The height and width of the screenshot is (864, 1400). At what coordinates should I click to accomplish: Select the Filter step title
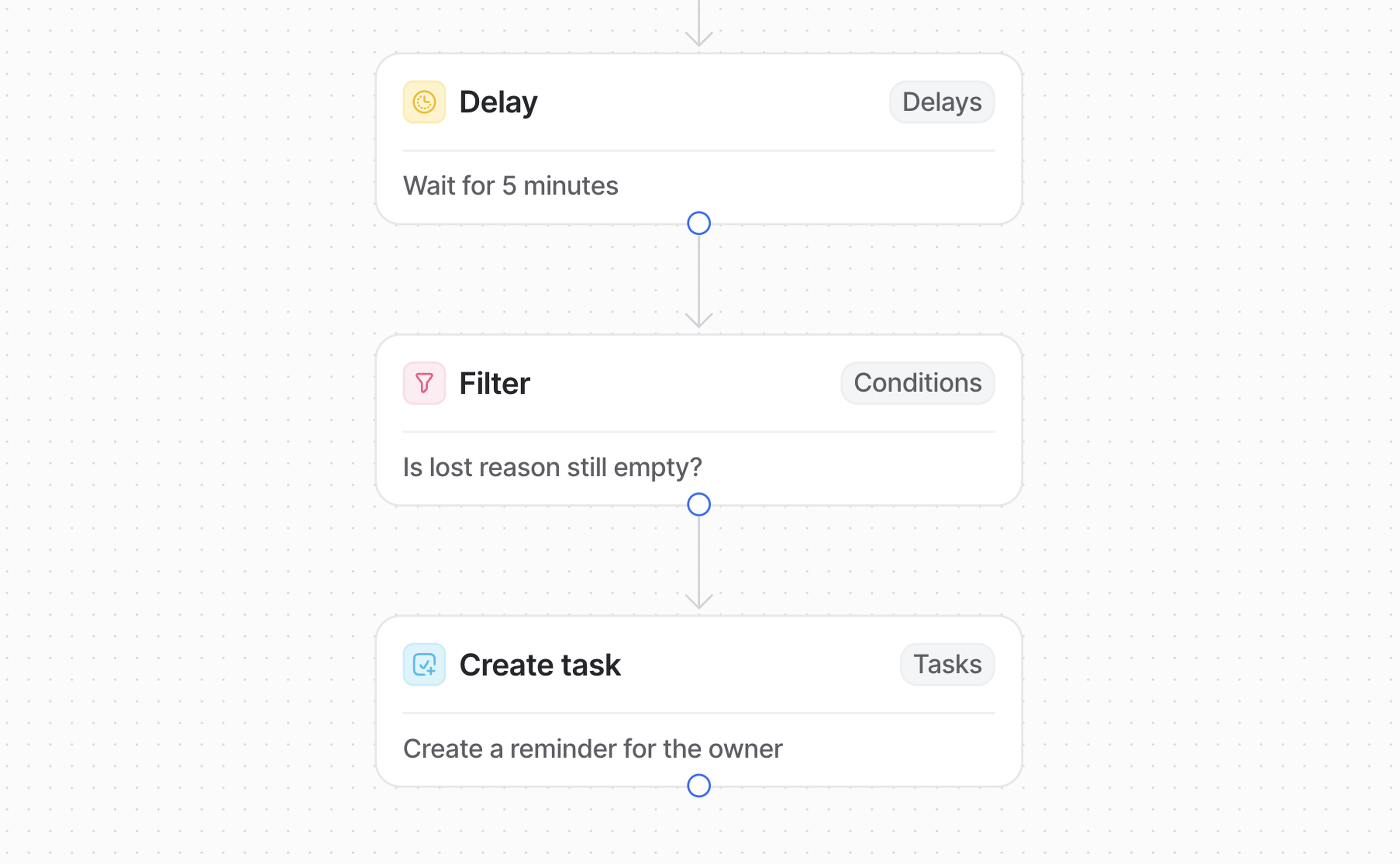[495, 383]
